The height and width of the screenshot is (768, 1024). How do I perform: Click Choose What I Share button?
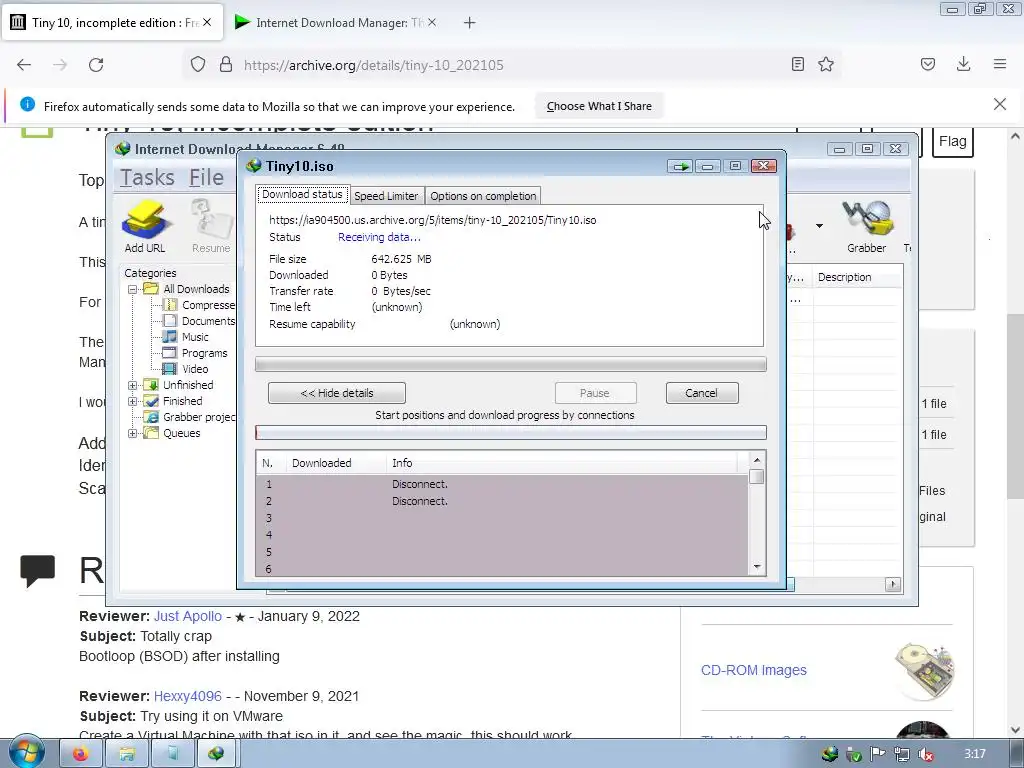tap(599, 106)
